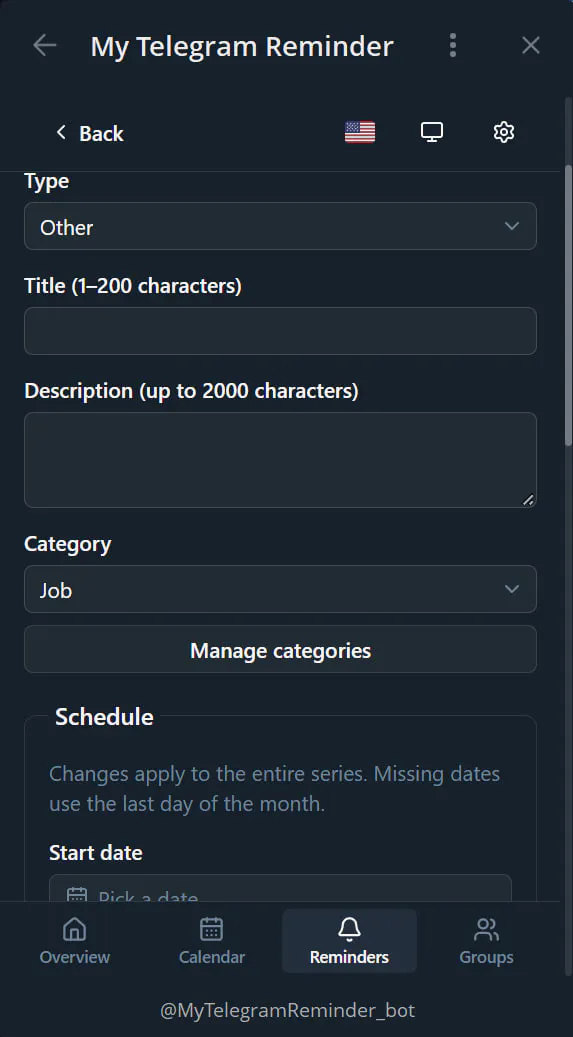The height and width of the screenshot is (1037, 573).
Task: Switch language via the US flag icon
Action: pyautogui.click(x=360, y=132)
